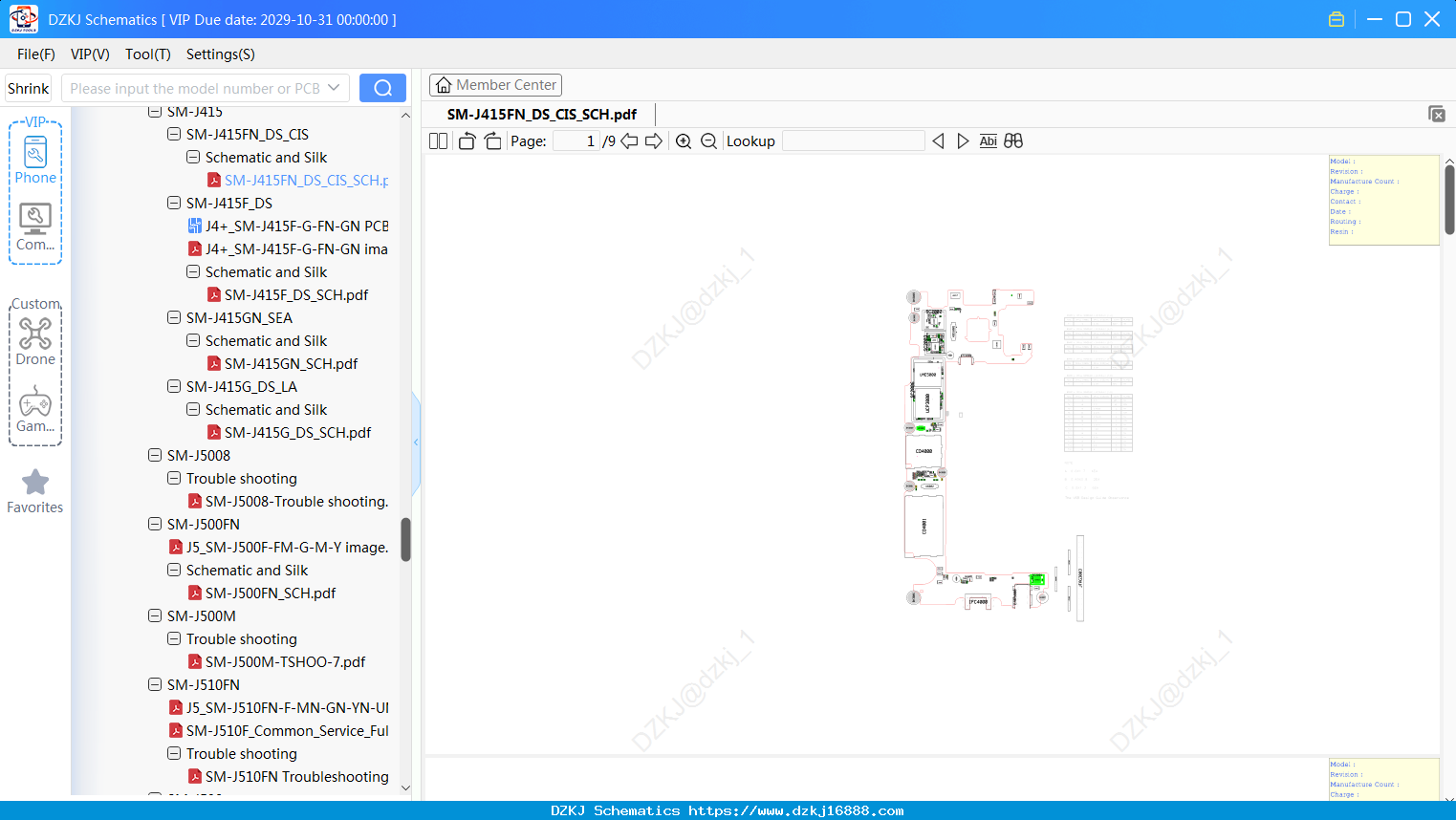Click the zoom in magnifier icon

coord(684,141)
